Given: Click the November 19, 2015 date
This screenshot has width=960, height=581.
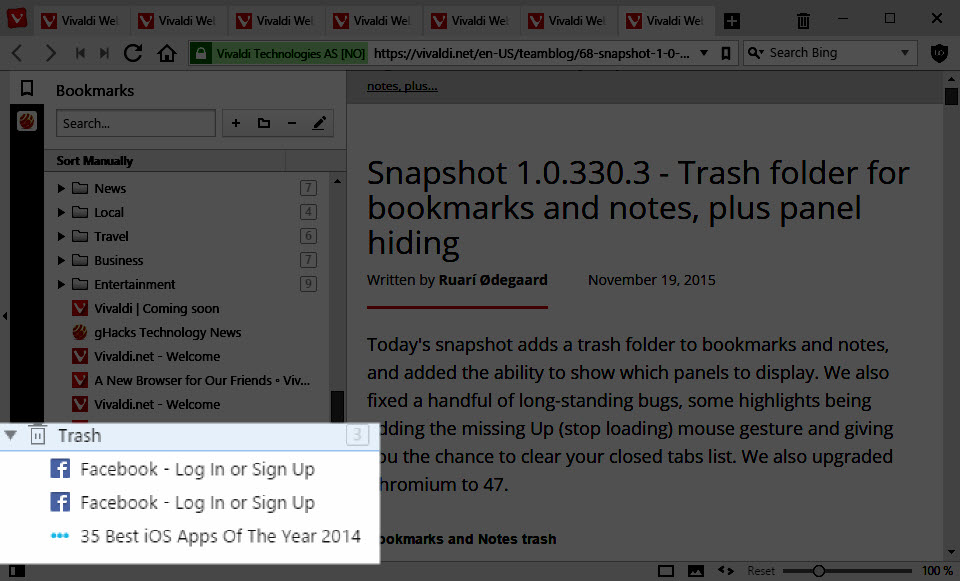Looking at the screenshot, I should pyautogui.click(x=651, y=280).
